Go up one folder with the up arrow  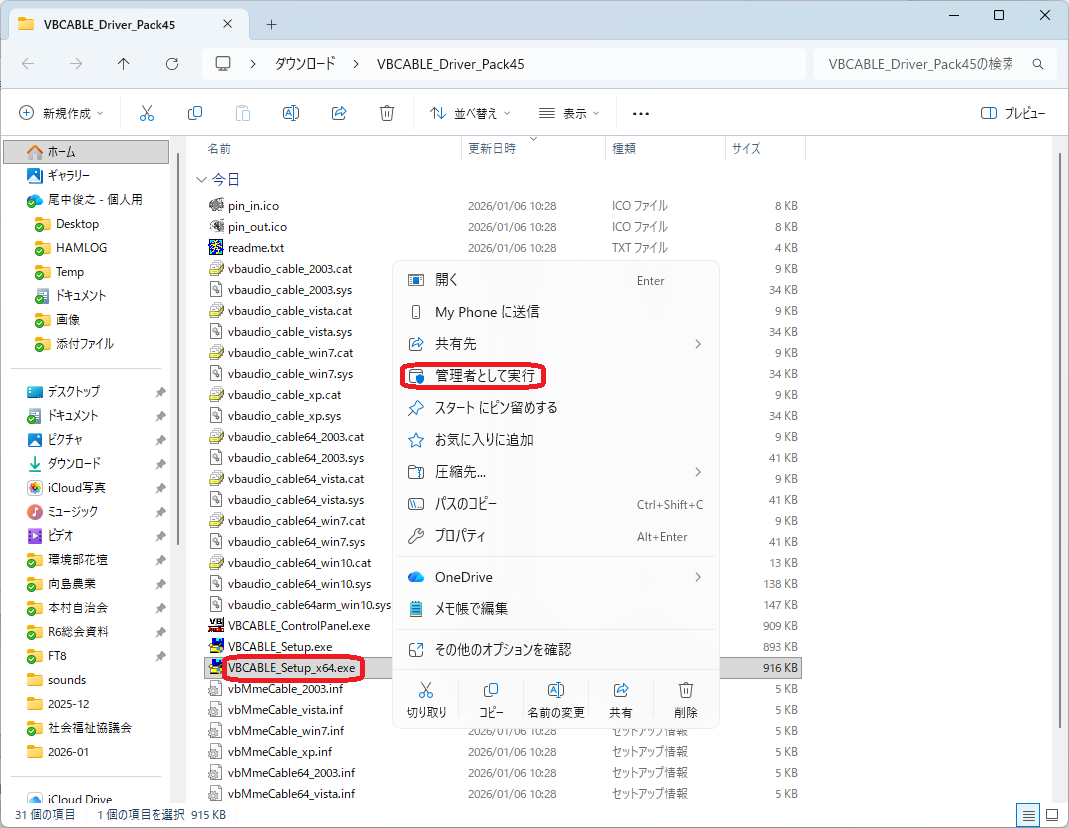(123, 64)
